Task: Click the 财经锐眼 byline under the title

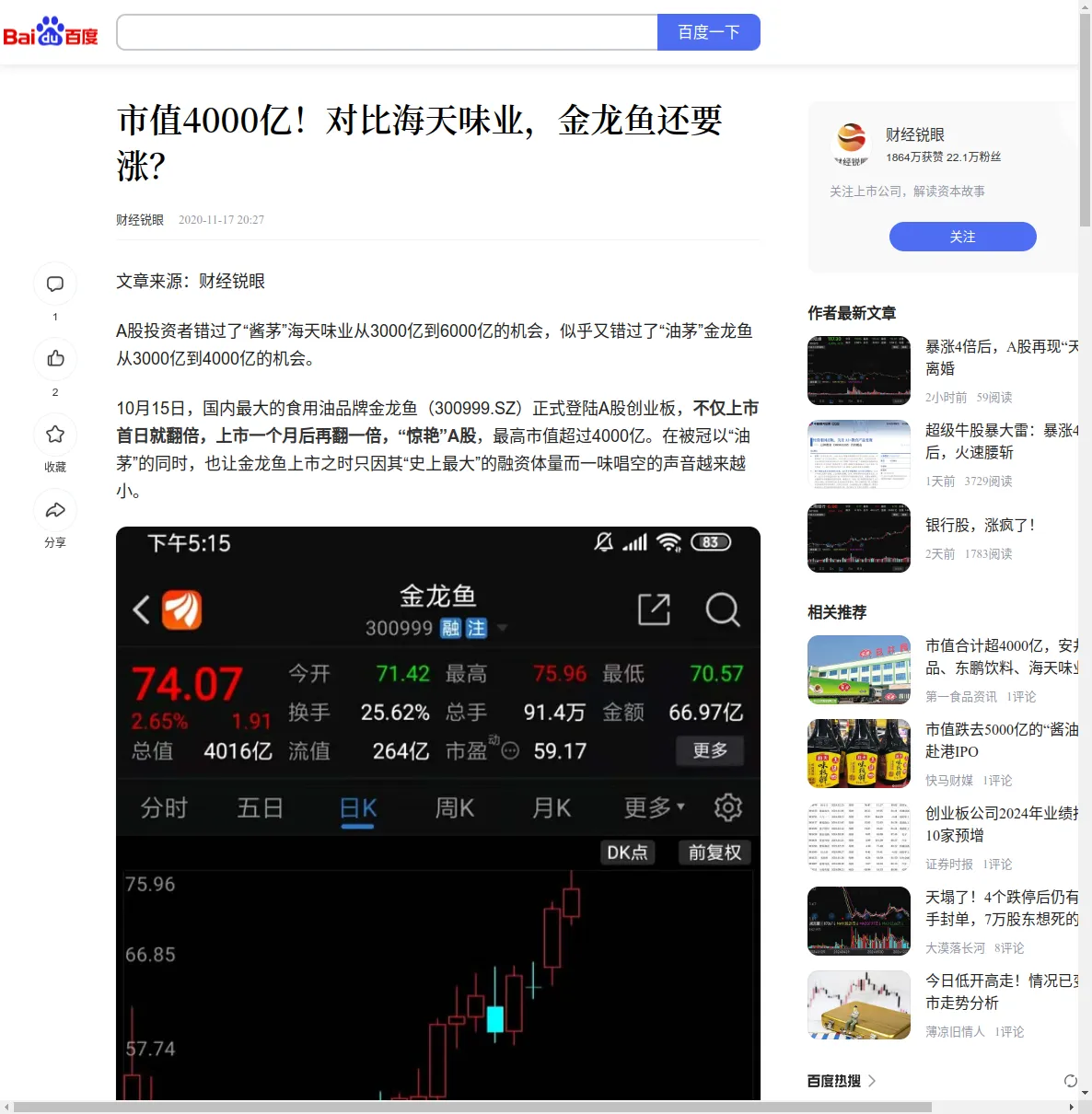Action: (x=140, y=220)
